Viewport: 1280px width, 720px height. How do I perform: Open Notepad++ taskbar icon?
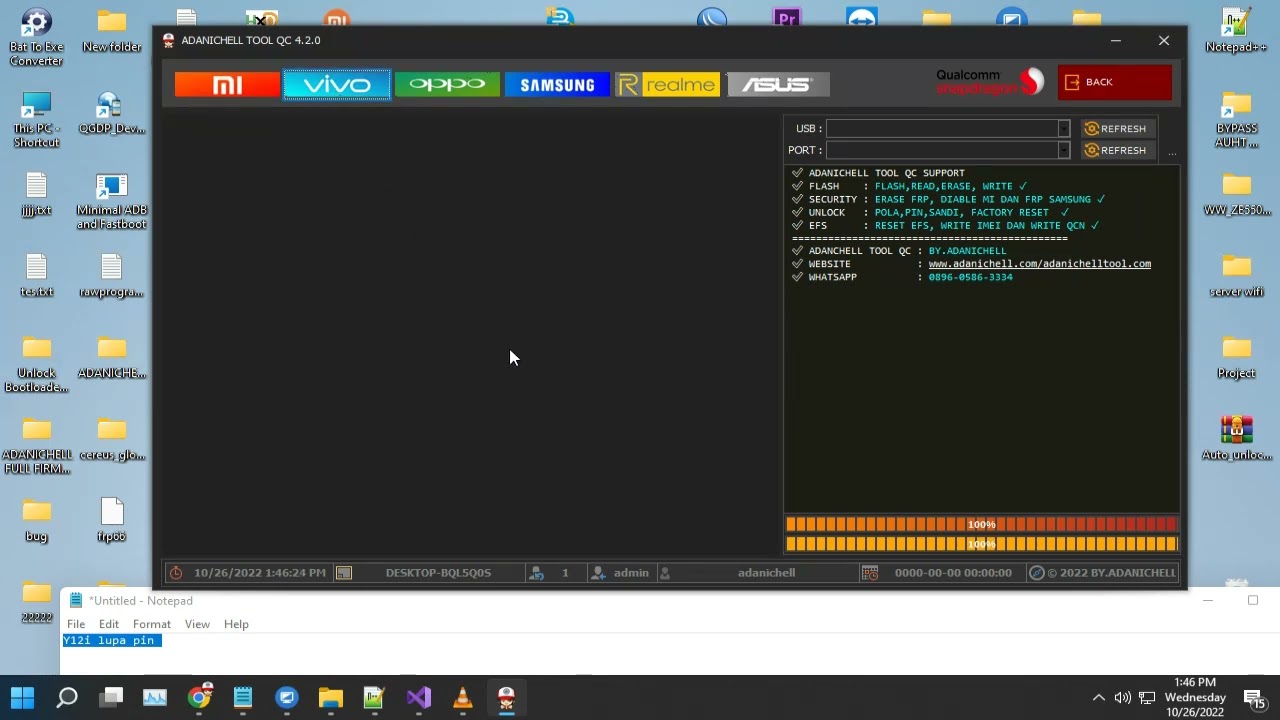point(375,697)
